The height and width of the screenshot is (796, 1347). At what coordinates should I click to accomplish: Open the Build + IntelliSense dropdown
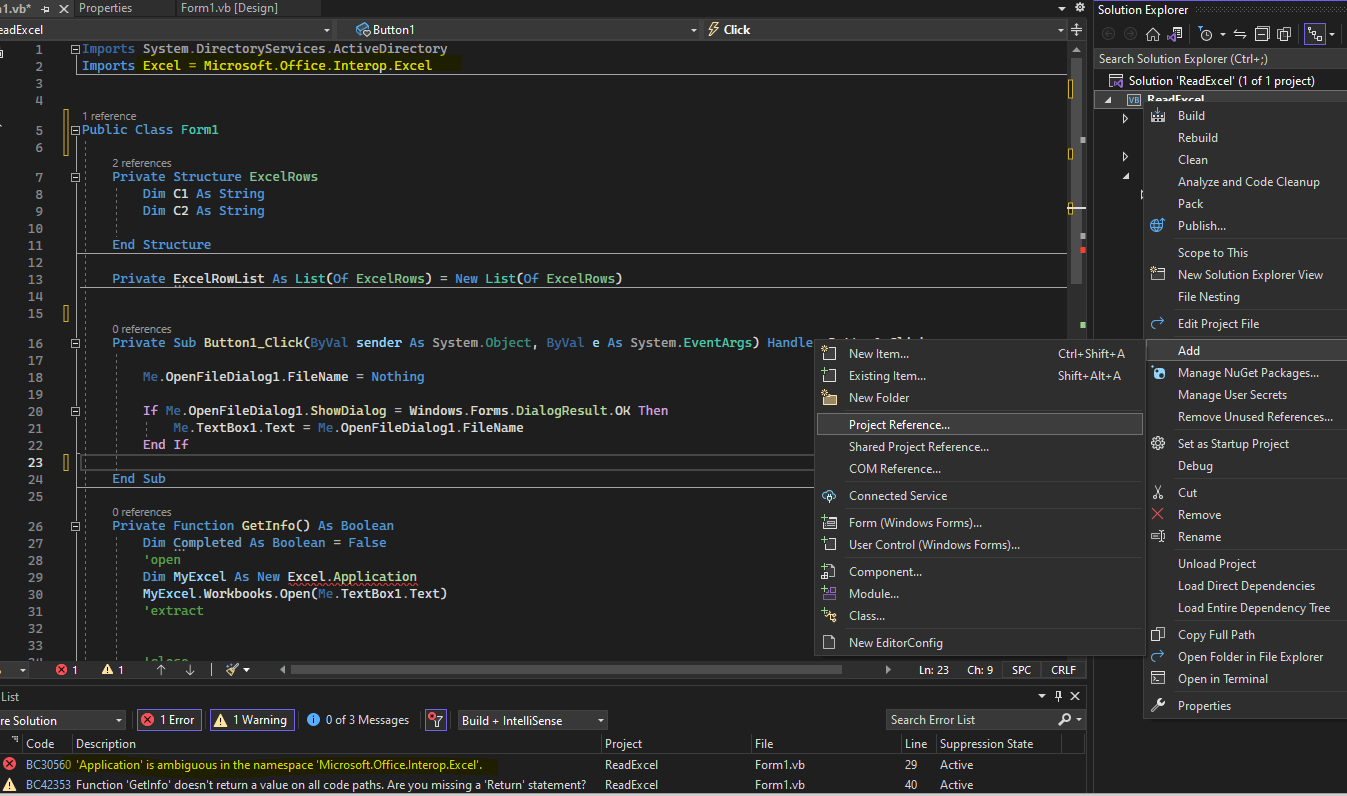click(532, 720)
